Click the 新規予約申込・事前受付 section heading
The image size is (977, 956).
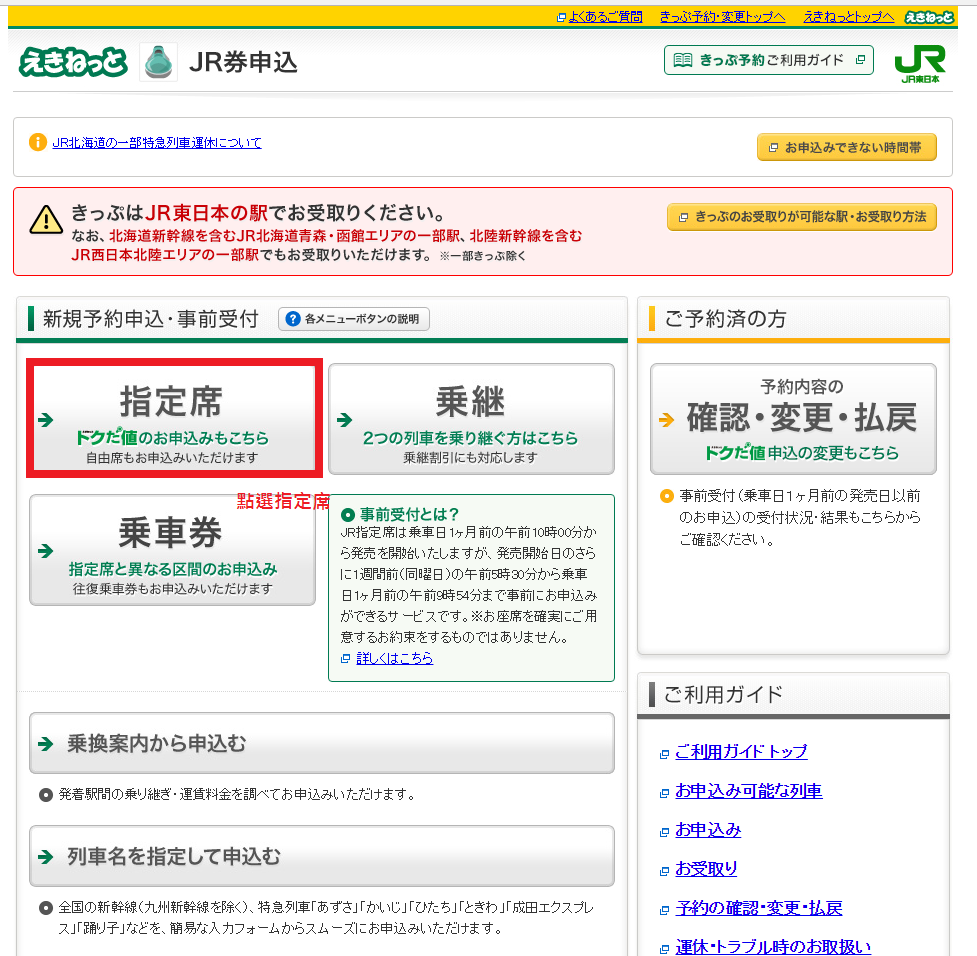click(150, 318)
